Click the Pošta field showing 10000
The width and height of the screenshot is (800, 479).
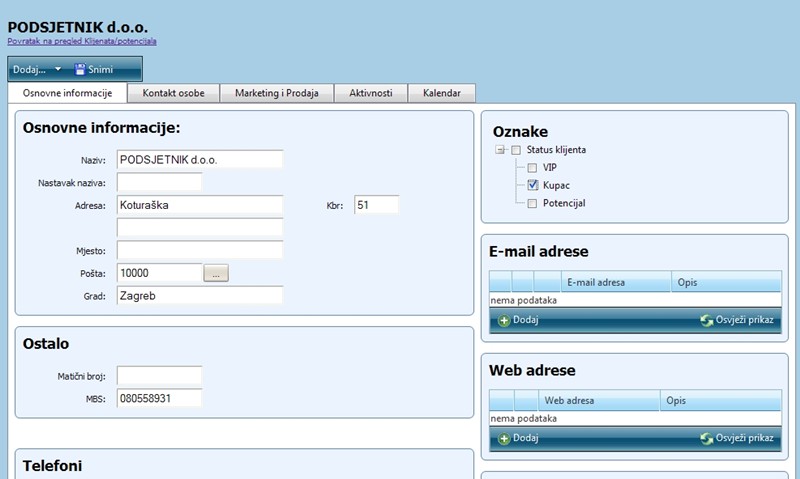pyautogui.click(x=160, y=273)
